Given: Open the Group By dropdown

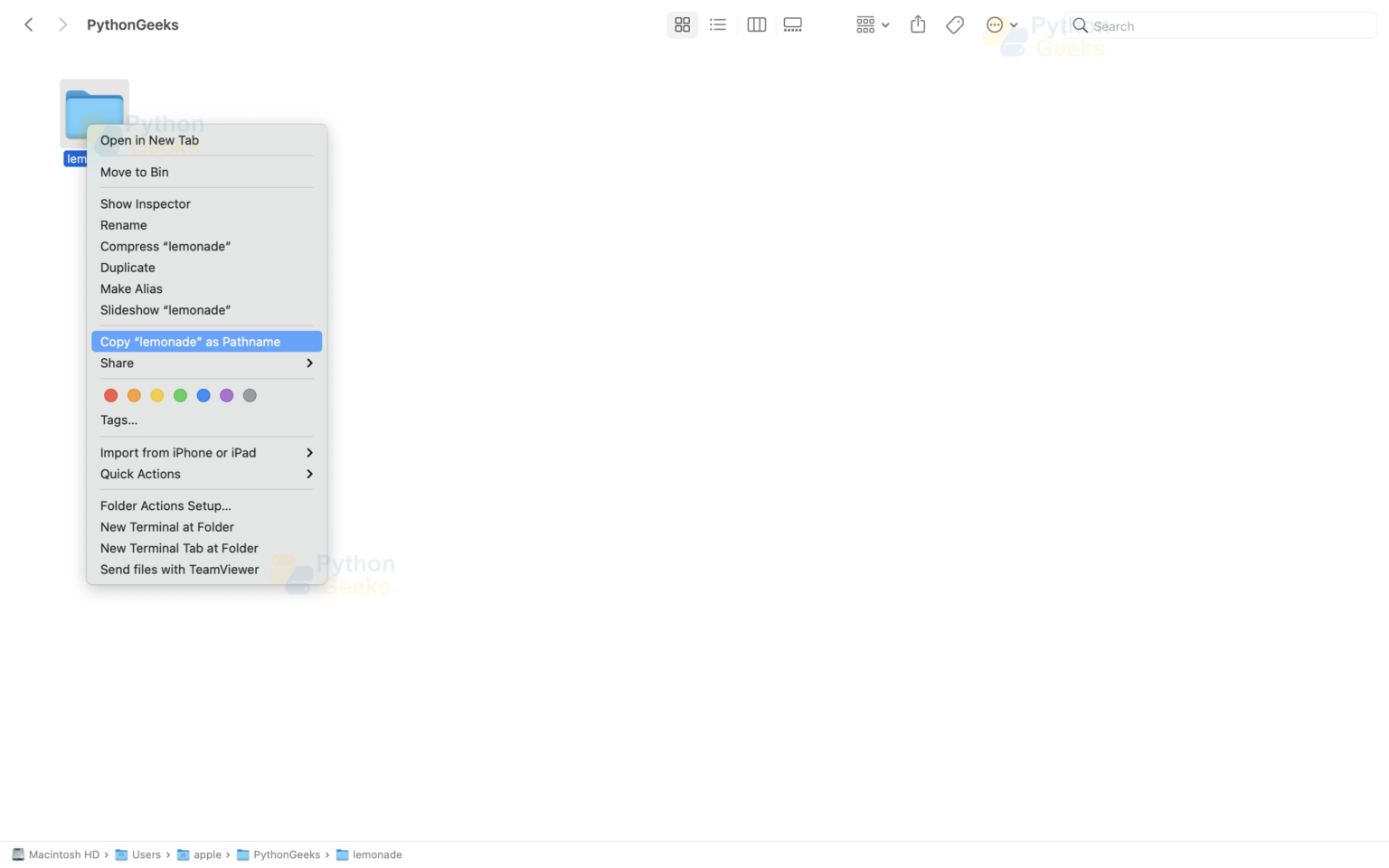Looking at the screenshot, I should click(873, 25).
